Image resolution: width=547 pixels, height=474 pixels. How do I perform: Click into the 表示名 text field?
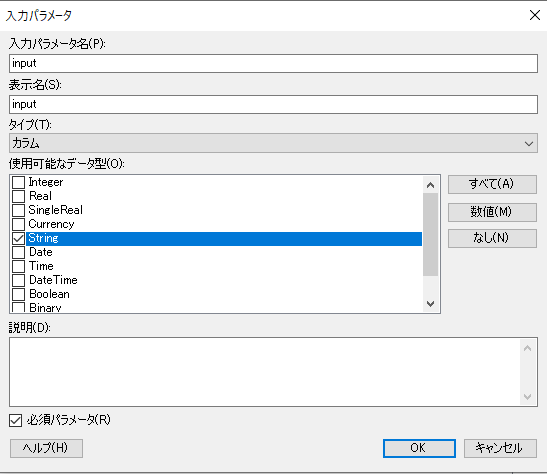click(x=273, y=104)
